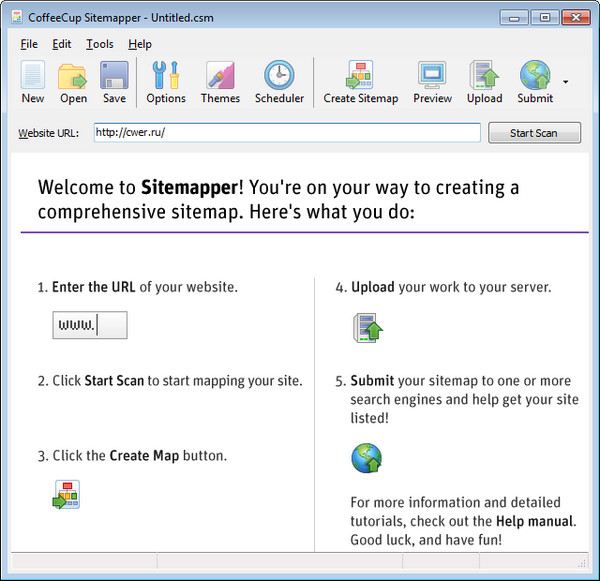Save the sitemap with the Save icon
The image size is (600, 581).
(114, 82)
